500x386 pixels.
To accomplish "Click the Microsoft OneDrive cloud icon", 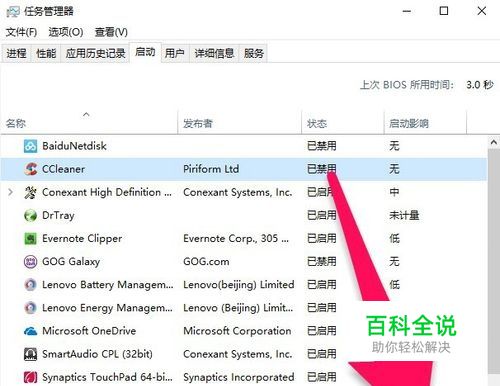I will (x=30, y=331).
